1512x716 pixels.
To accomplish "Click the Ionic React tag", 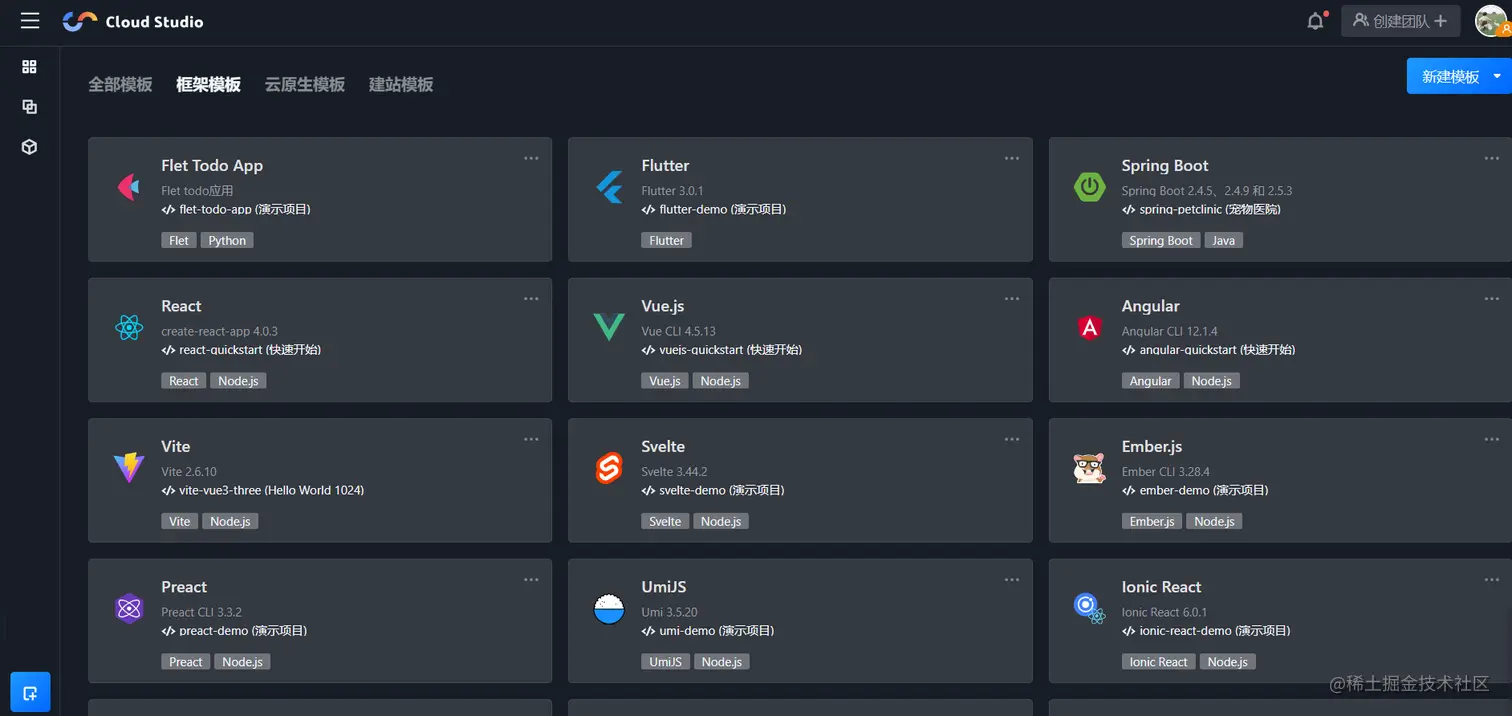I will point(1159,662).
